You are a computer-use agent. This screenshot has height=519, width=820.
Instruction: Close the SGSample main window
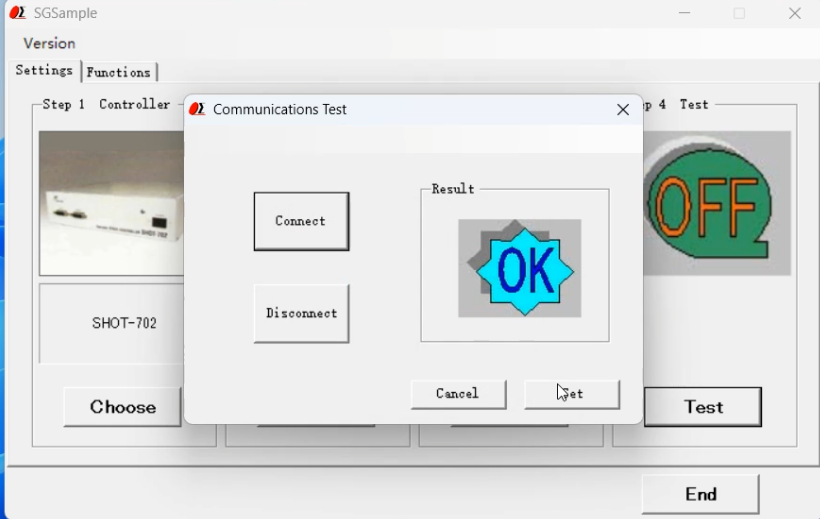coord(795,13)
